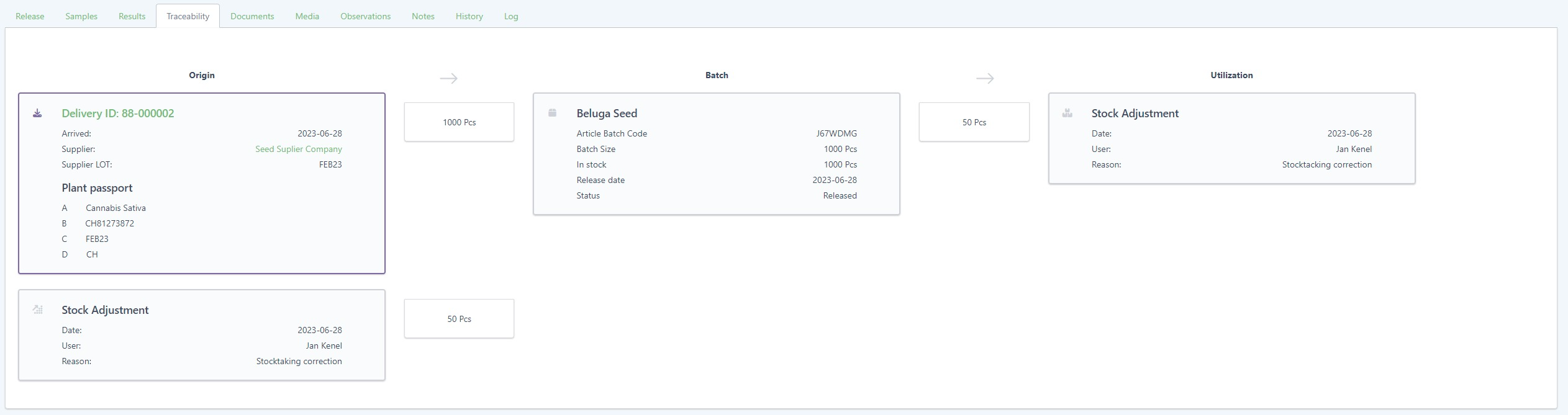Click the delivery download icon in Origin card

click(37, 113)
